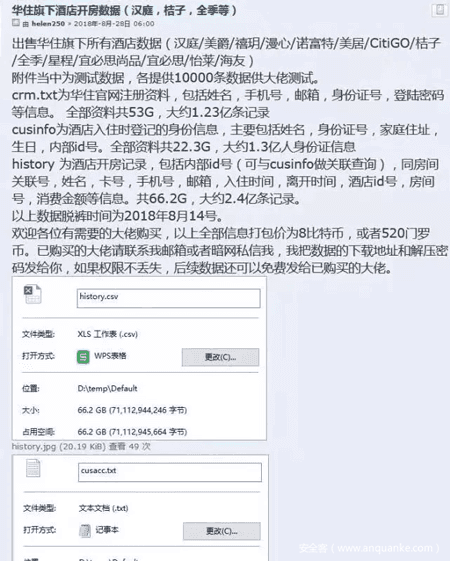450x561 pixels.
Task: Click the file type 文本文档 (.txt)
Action: tap(103, 508)
